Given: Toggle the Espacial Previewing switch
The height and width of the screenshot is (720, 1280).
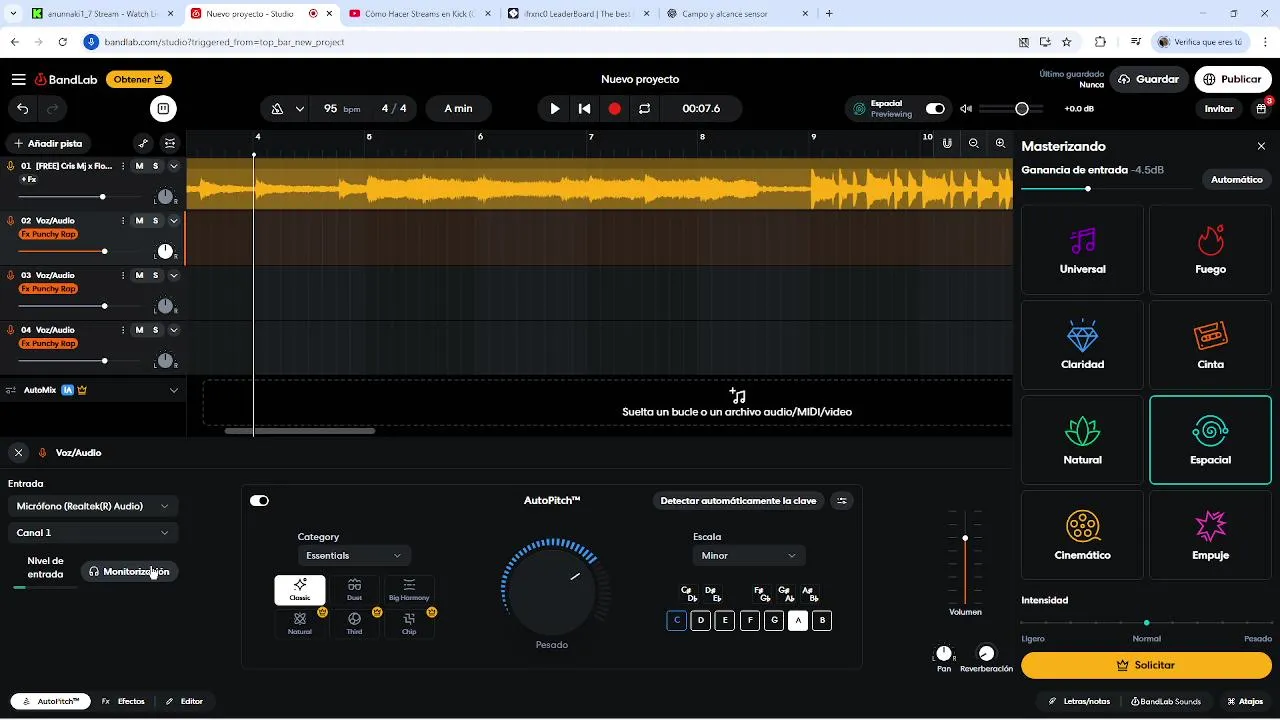Looking at the screenshot, I should coord(935,109).
